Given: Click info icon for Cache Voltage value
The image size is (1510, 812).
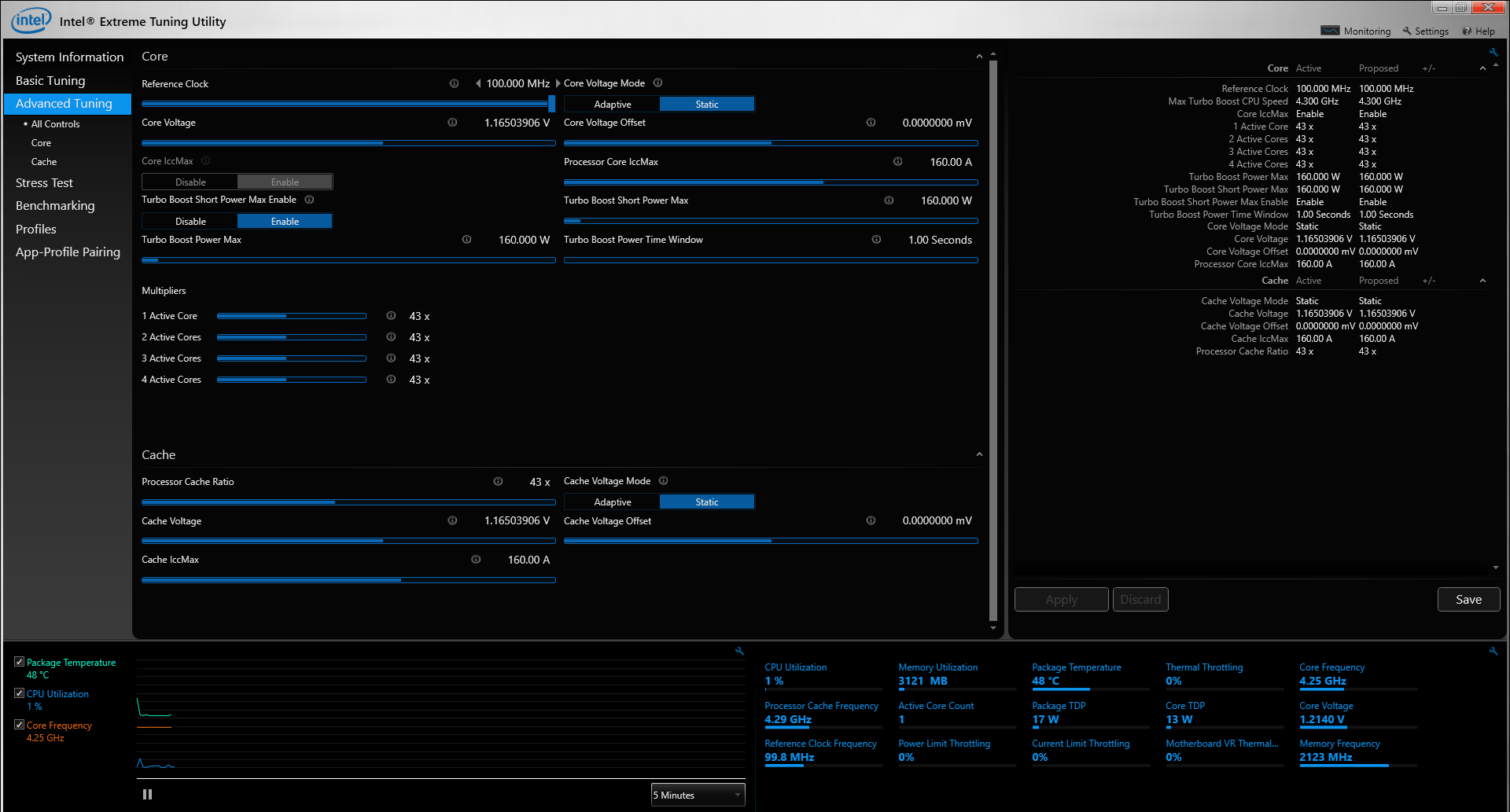Looking at the screenshot, I should click(x=452, y=520).
